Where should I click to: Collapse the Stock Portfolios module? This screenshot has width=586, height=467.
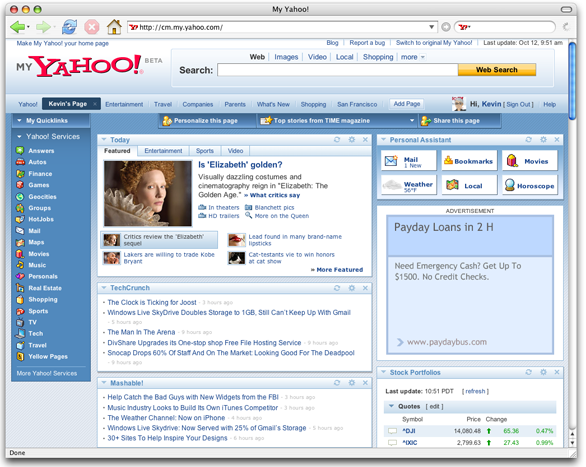[x=383, y=372]
